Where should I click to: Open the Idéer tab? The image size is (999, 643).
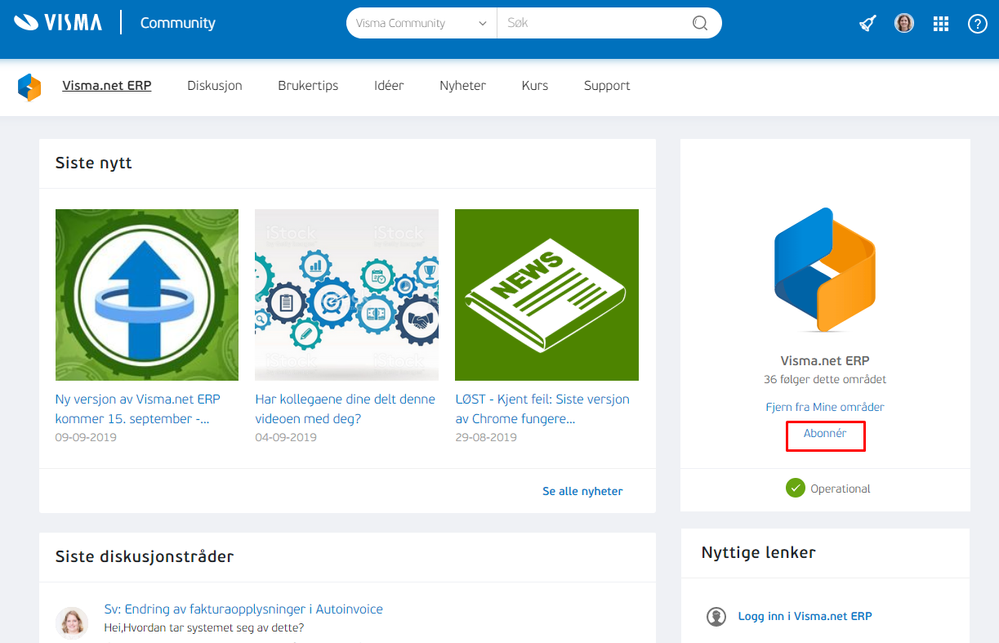pyautogui.click(x=389, y=85)
